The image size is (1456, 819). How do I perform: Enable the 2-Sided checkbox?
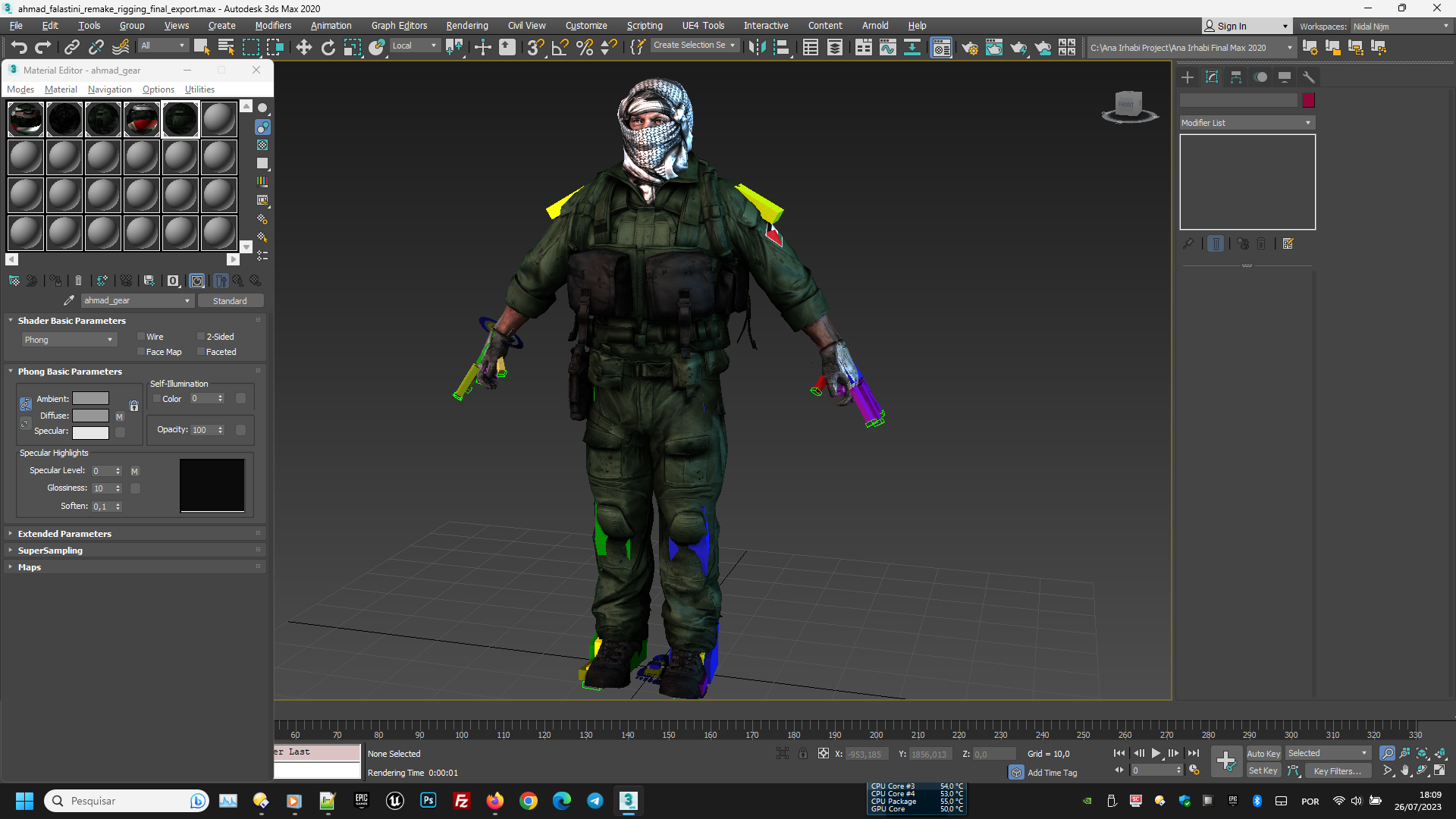click(201, 337)
